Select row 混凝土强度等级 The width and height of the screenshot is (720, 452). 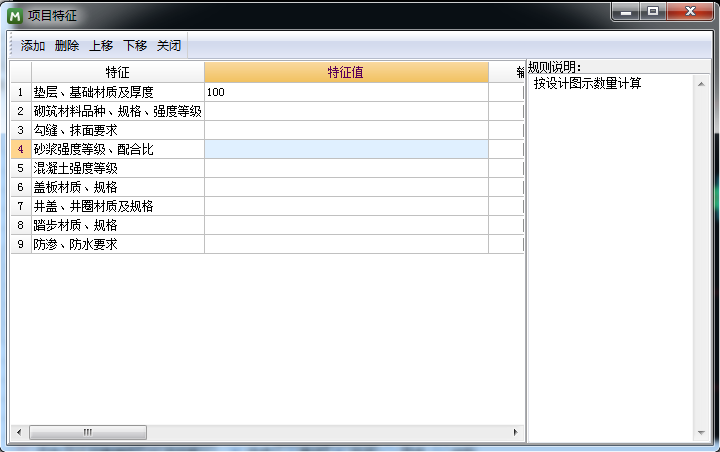click(x=117, y=168)
